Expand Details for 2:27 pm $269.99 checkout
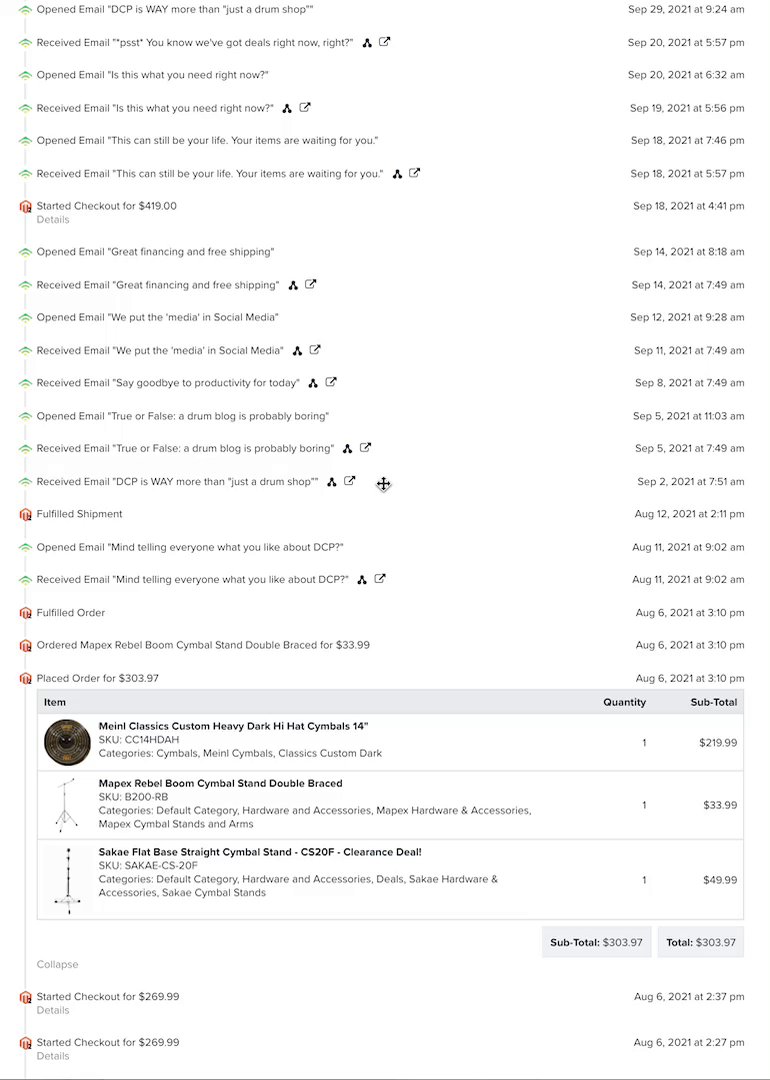This screenshot has height=1080, width=770. tap(53, 1056)
